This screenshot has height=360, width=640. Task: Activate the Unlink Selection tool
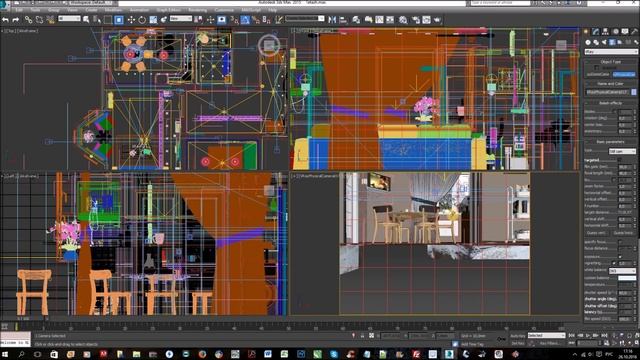[39, 19]
